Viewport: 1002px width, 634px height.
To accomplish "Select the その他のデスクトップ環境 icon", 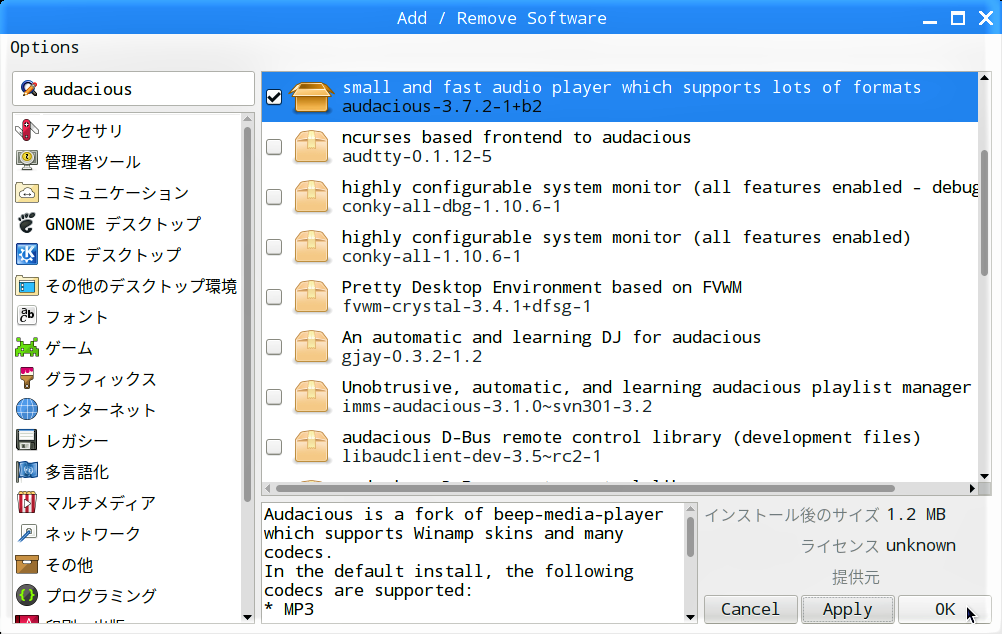I will 27,286.
